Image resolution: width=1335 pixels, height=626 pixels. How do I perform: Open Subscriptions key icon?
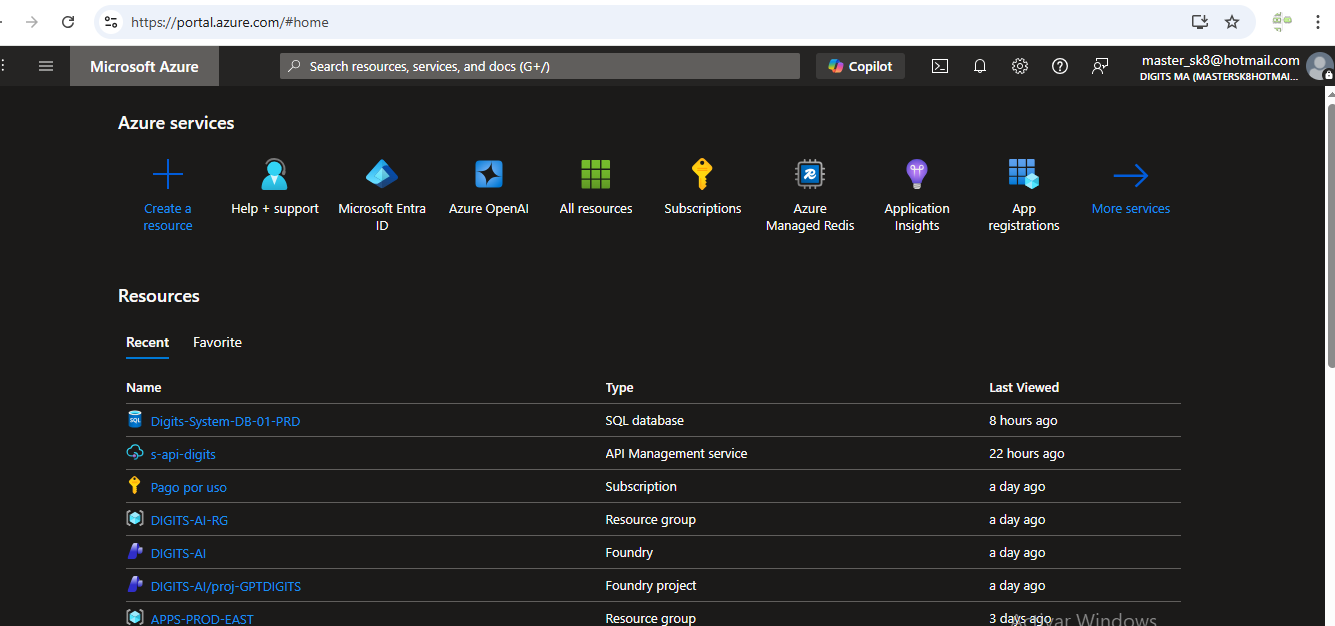(x=702, y=175)
